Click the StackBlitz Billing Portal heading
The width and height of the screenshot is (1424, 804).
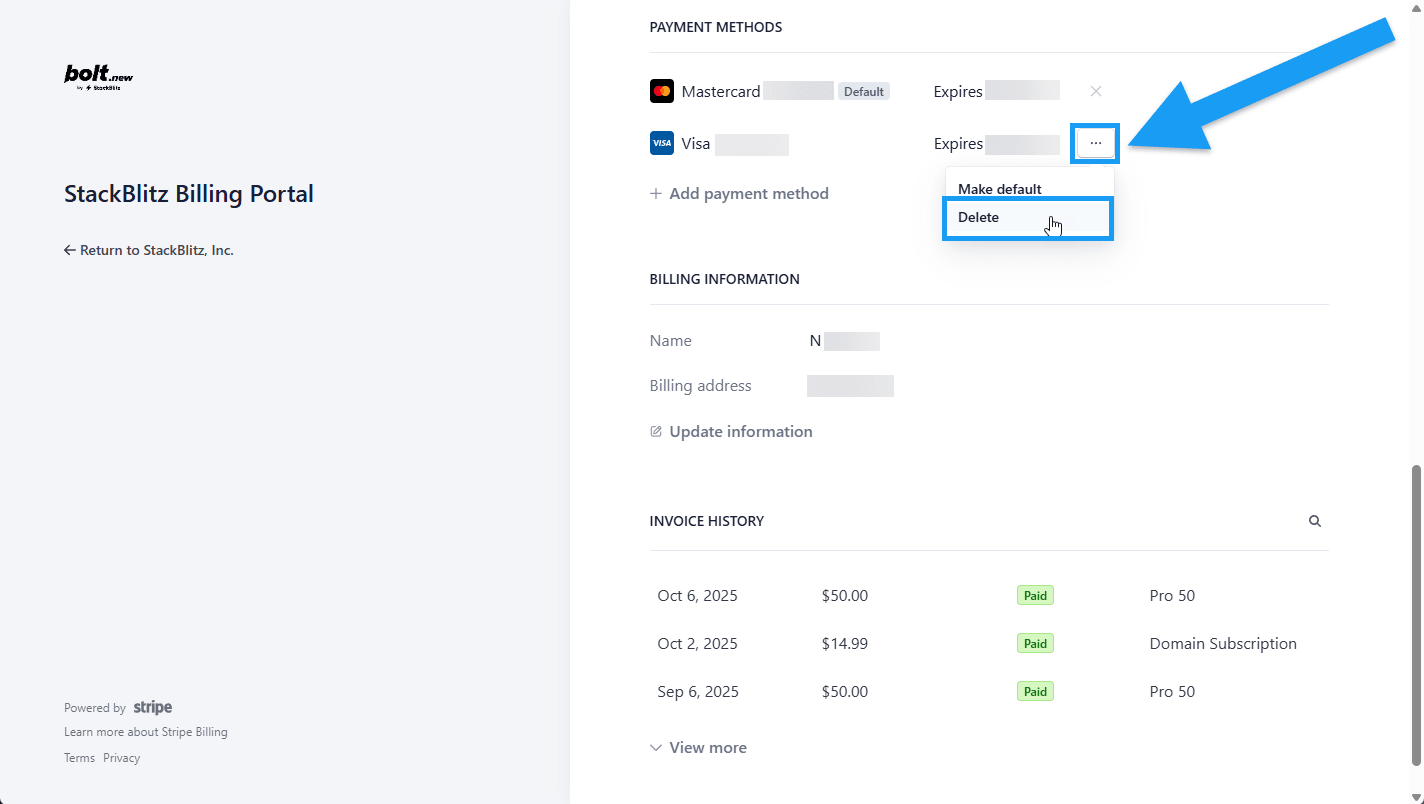click(189, 193)
